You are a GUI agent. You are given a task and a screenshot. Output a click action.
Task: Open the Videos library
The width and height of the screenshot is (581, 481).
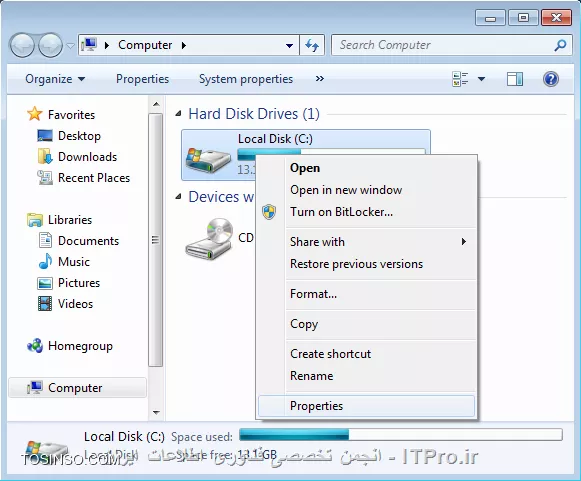click(x=75, y=304)
